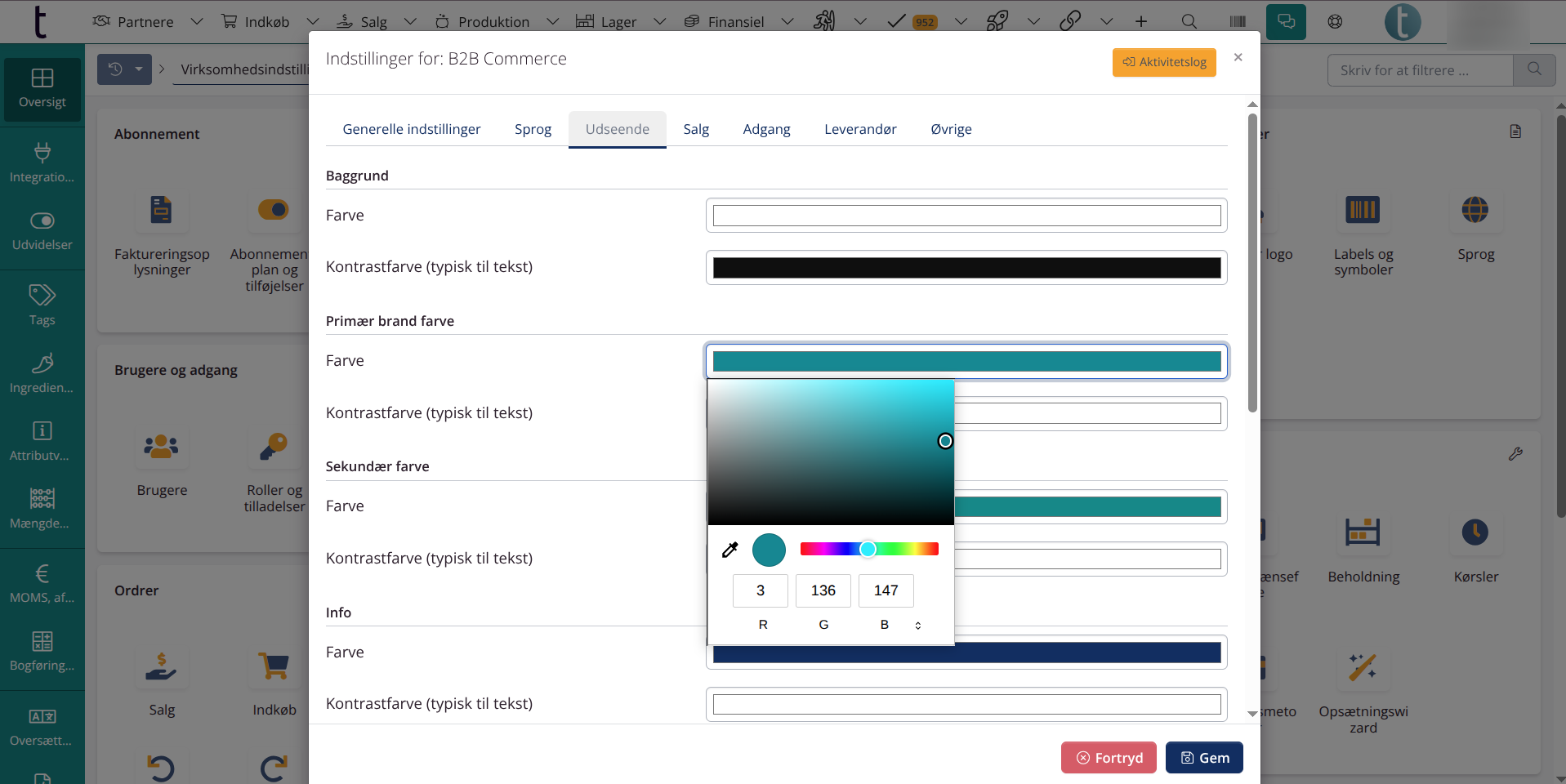Switch to the Generelle indstillinger tab
Screen dimensions: 1566x784
click(x=411, y=129)
